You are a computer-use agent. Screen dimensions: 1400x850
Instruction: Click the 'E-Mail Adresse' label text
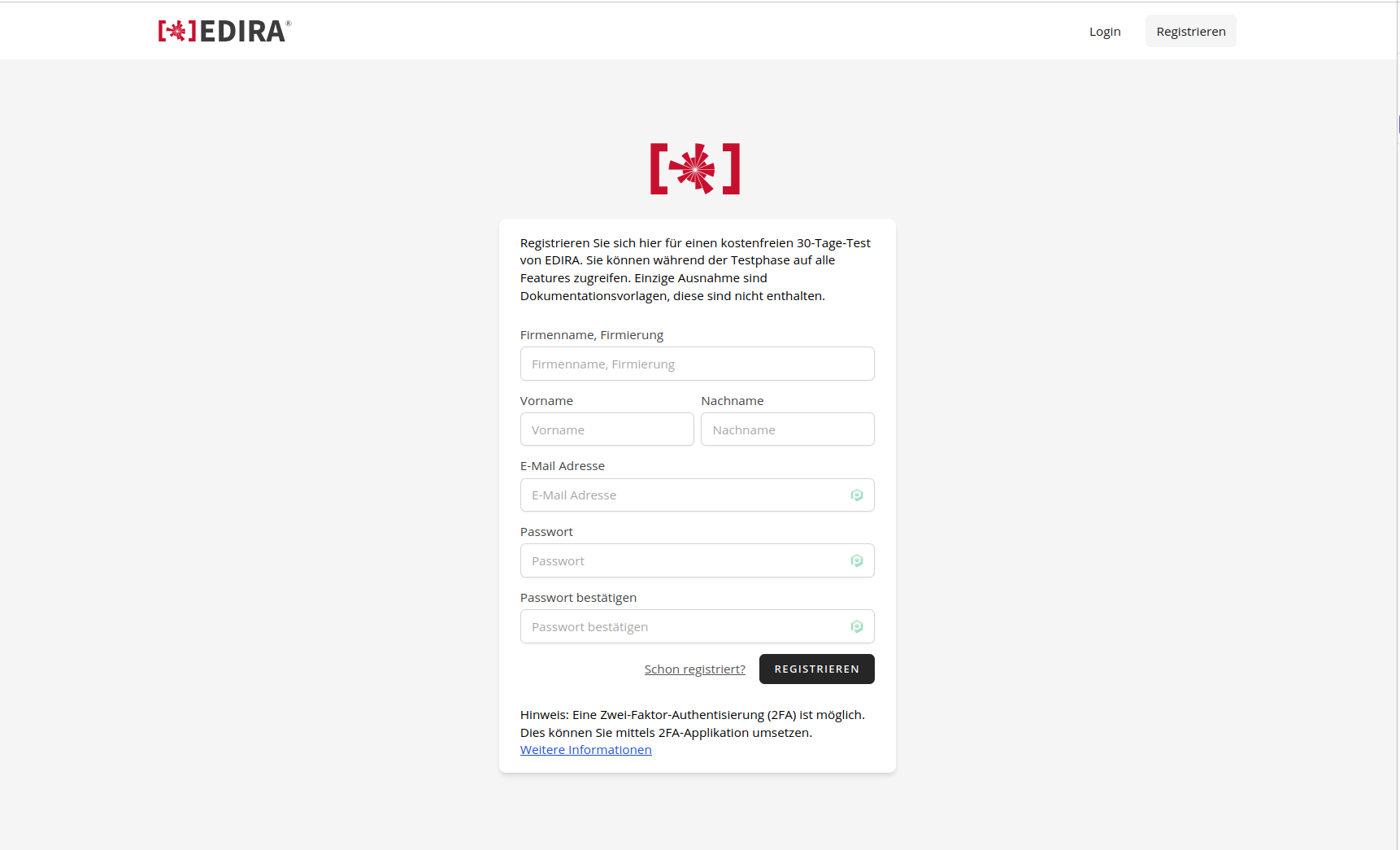pos(563,466)
